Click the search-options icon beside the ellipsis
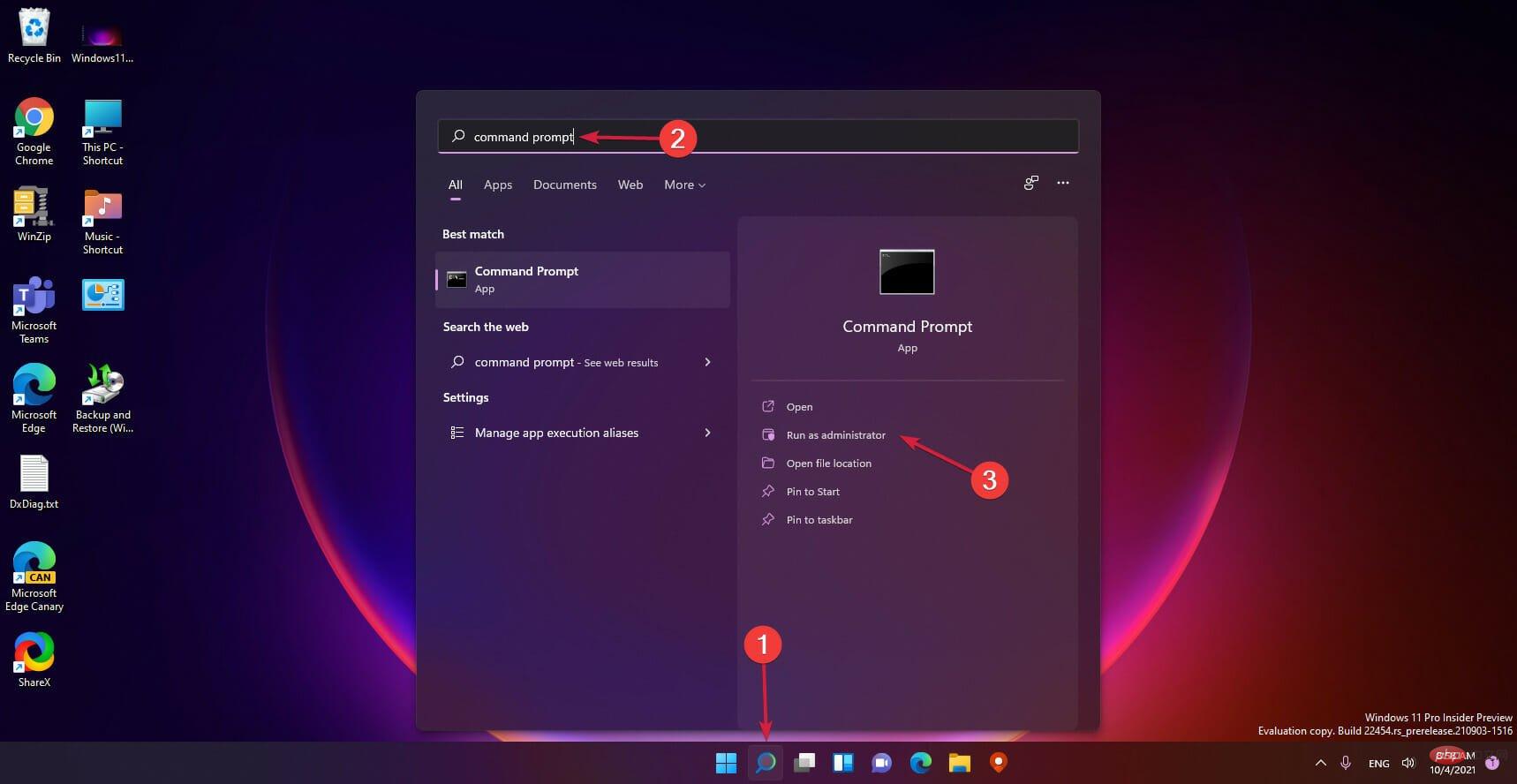Viewport: 1517px width, 784px height. (1030, 183)
